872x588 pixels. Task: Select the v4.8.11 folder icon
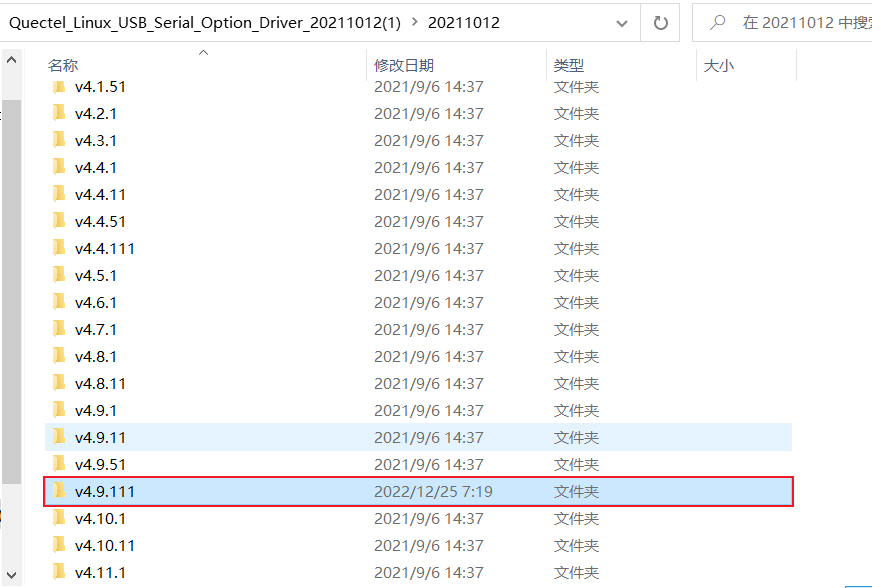click(x=59, y=383)
